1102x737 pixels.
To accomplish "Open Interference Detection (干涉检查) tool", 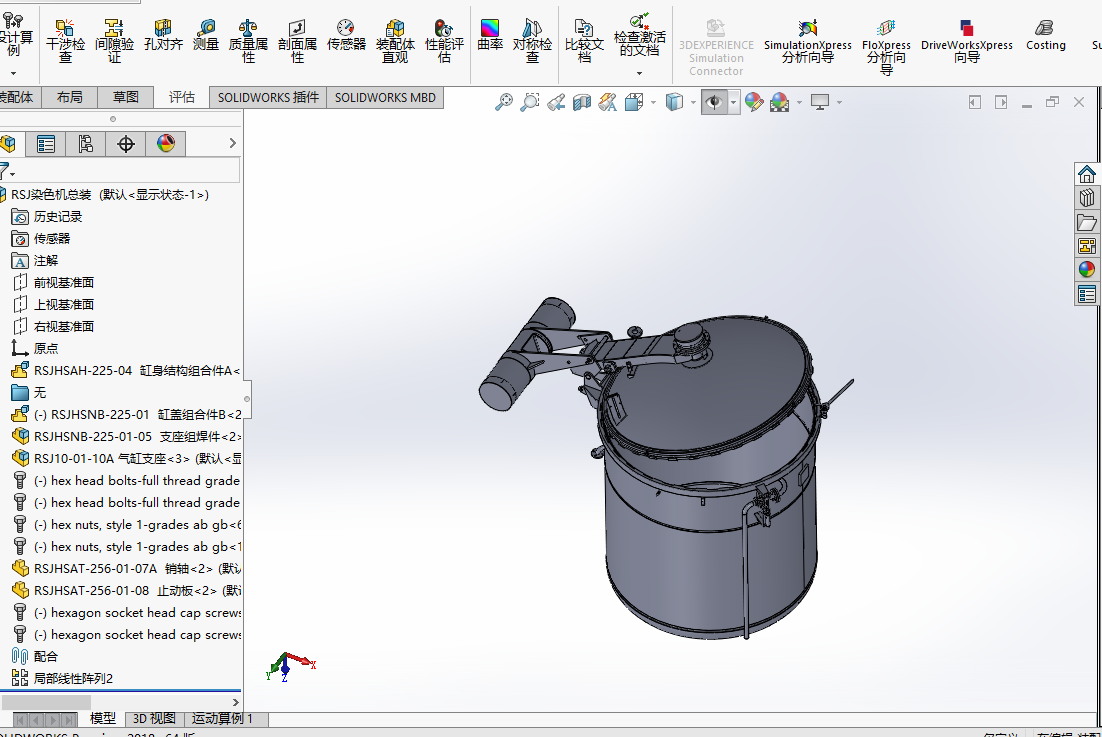I will tap(65, 41).
